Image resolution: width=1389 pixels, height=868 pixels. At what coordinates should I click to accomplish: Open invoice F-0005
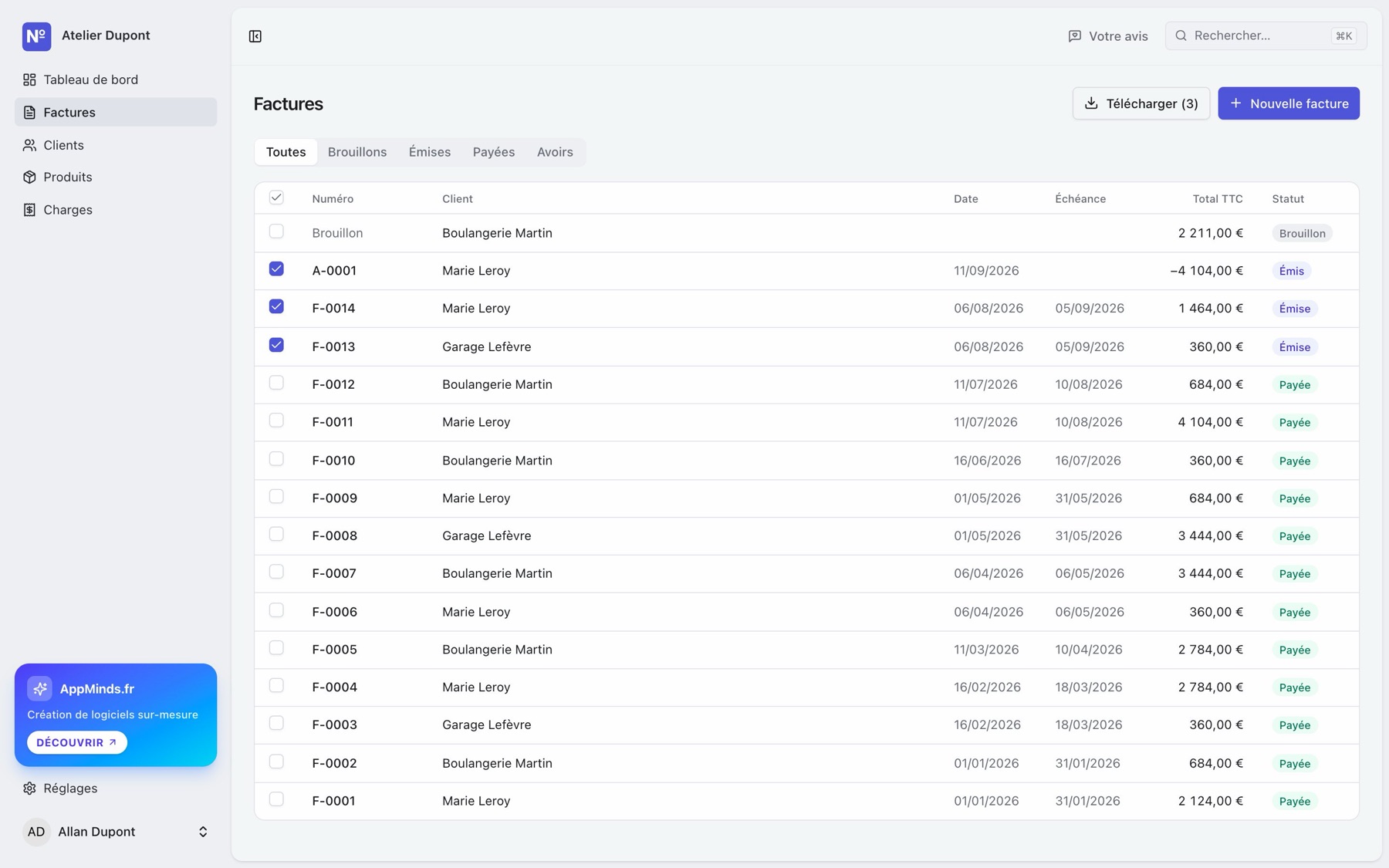[x=335, y=650]
